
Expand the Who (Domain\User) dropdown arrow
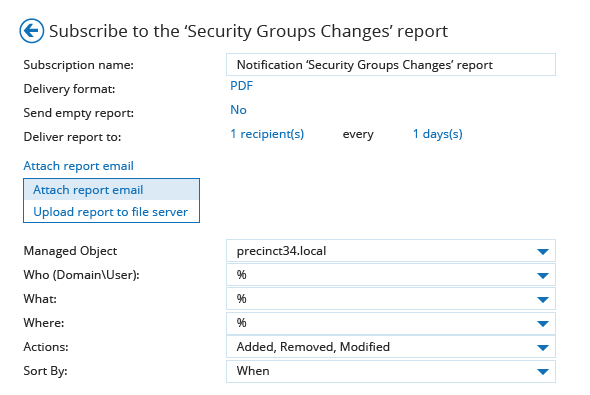543,276
